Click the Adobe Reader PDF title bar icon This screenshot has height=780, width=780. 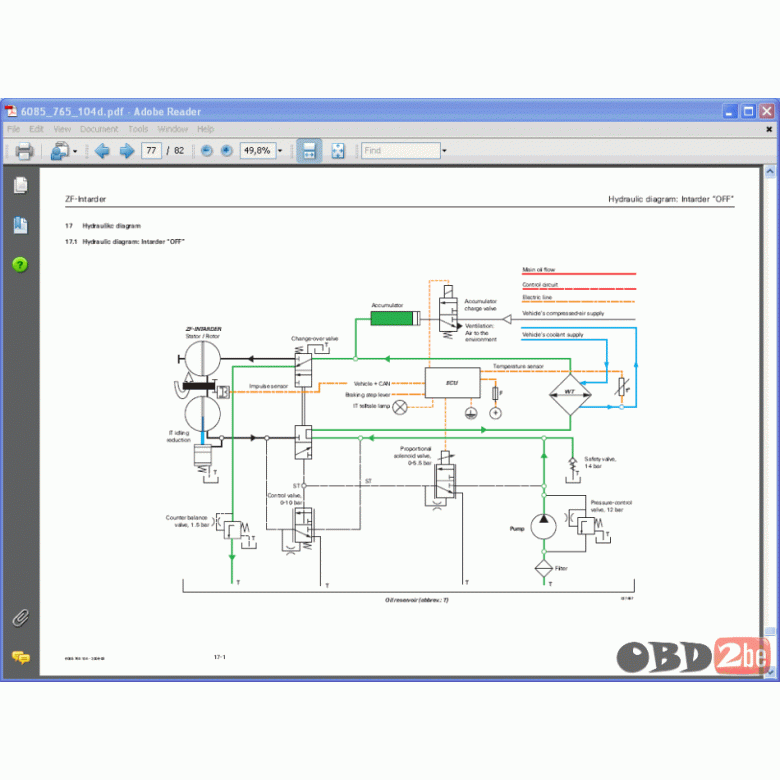(11, 111)
